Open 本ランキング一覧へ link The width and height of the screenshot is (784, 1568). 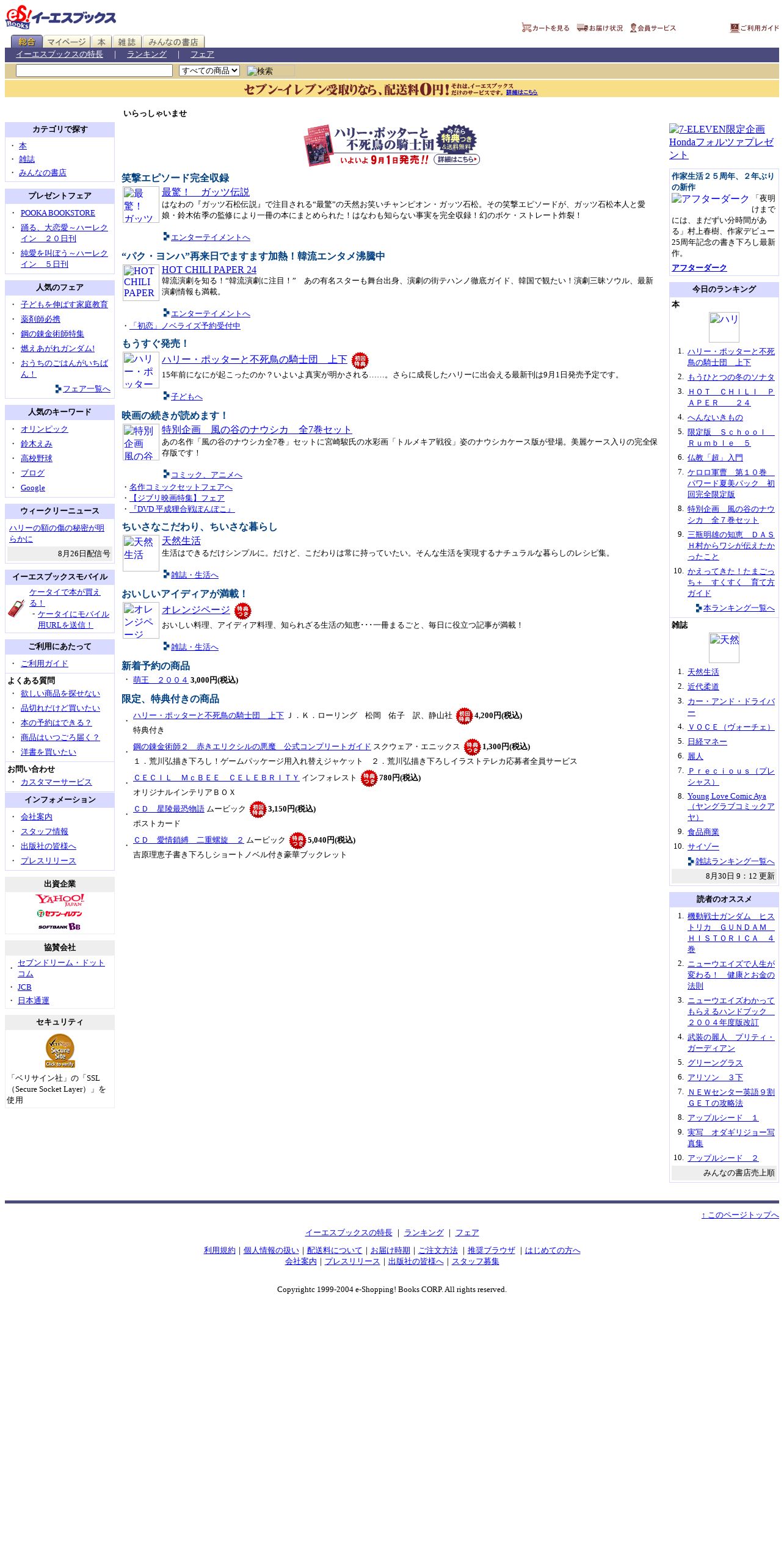(739, 608)
